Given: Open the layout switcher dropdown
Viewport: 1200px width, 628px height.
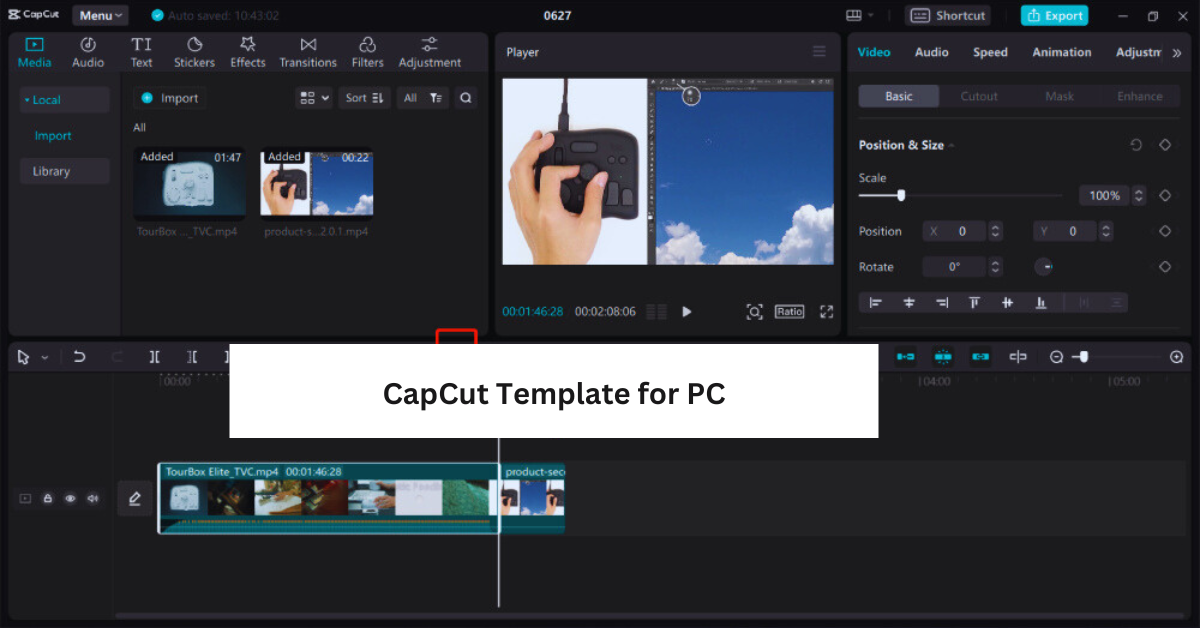Looking at the screenshot, I should [x=859, y=15].
